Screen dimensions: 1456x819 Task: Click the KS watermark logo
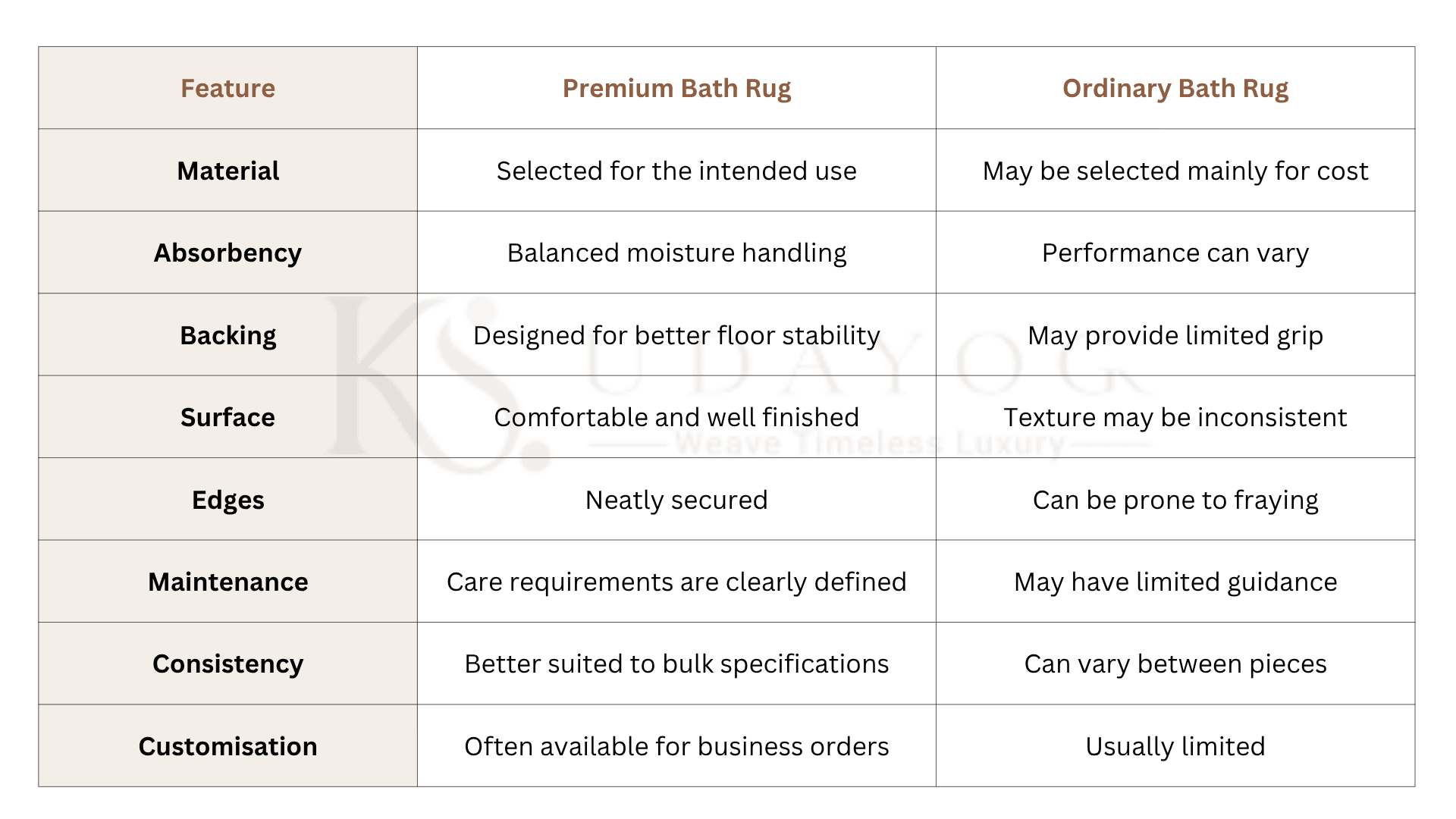click(x=438, y=383)
